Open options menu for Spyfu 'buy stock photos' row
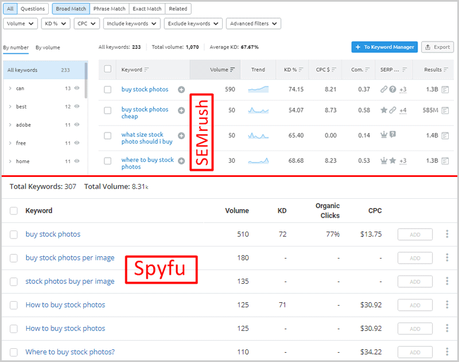The height and width of the screenshot is (362, 459). (447, 234)
